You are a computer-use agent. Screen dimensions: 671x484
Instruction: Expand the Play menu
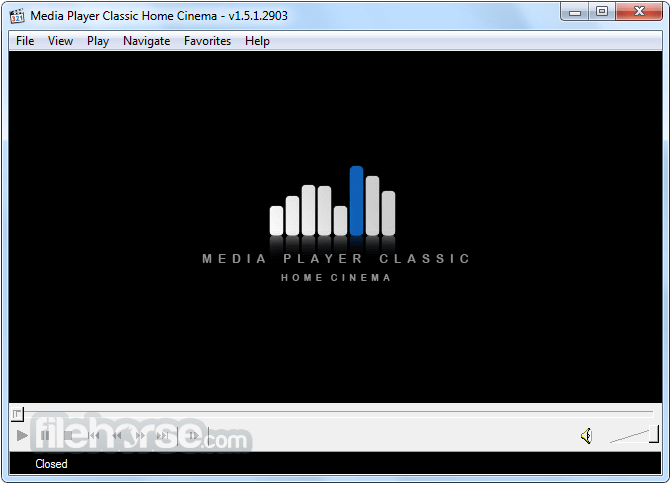pyautogui.click(x=98, y=41)
